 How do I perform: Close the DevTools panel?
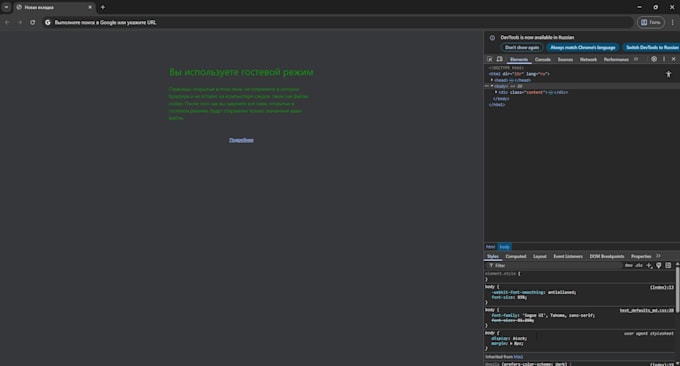tap(673, 59)
